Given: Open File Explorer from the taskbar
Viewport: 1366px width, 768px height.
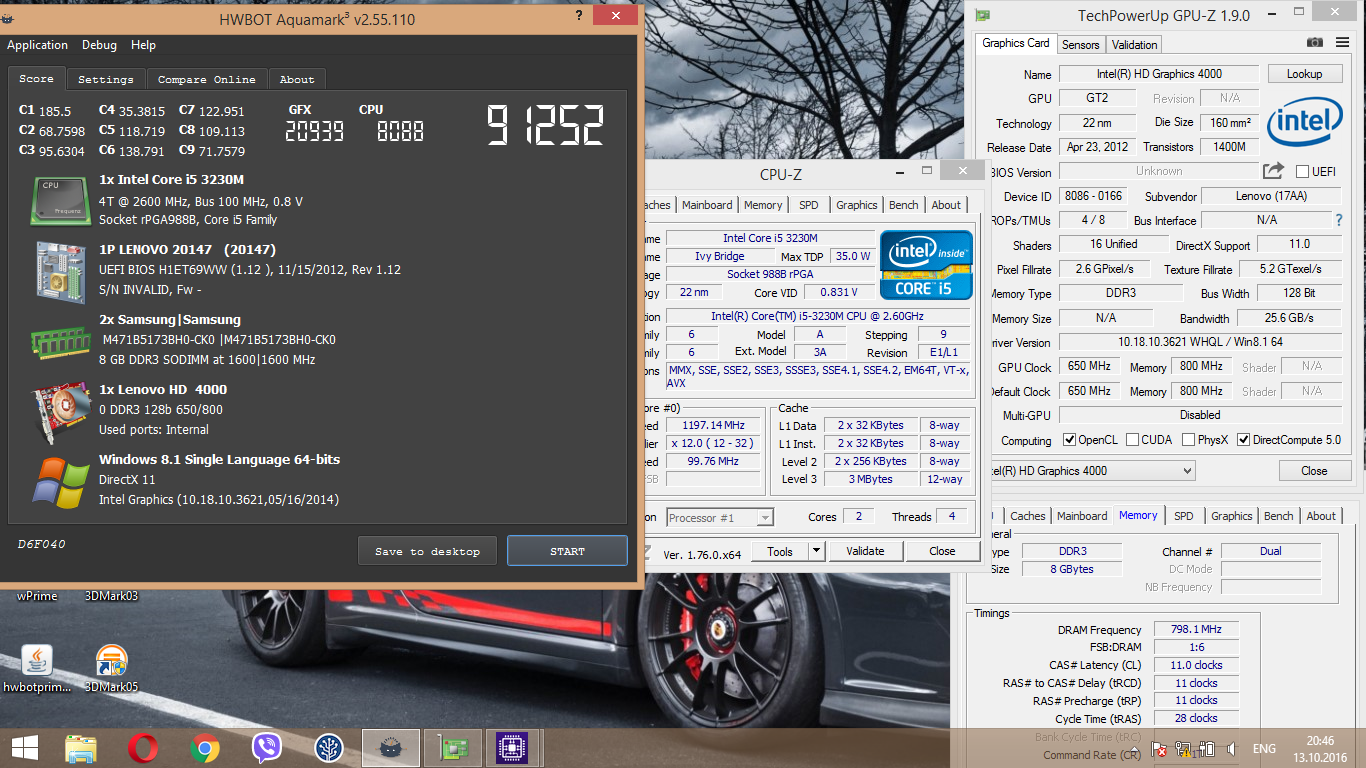Looking at the screenshot, I should [x=81, y=748].
